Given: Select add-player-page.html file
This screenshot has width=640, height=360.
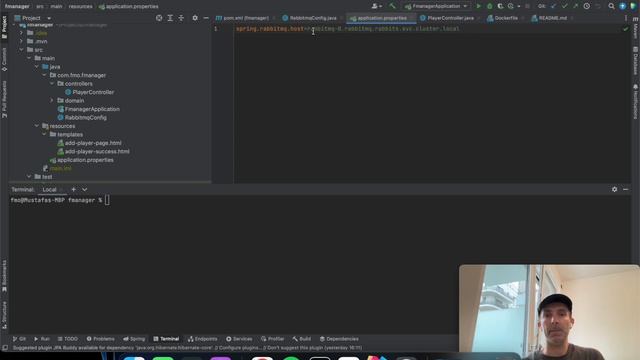Looking at the screenshot, I should tap(89, 143).
